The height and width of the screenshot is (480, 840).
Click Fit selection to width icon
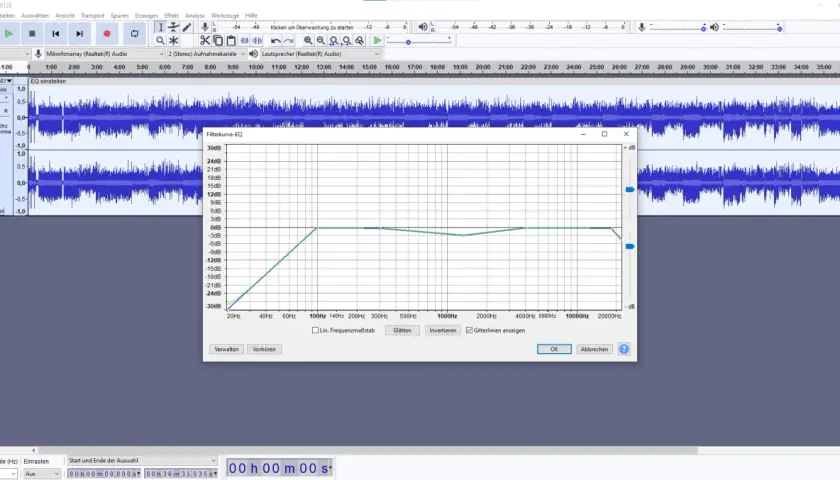coord(334,41)
